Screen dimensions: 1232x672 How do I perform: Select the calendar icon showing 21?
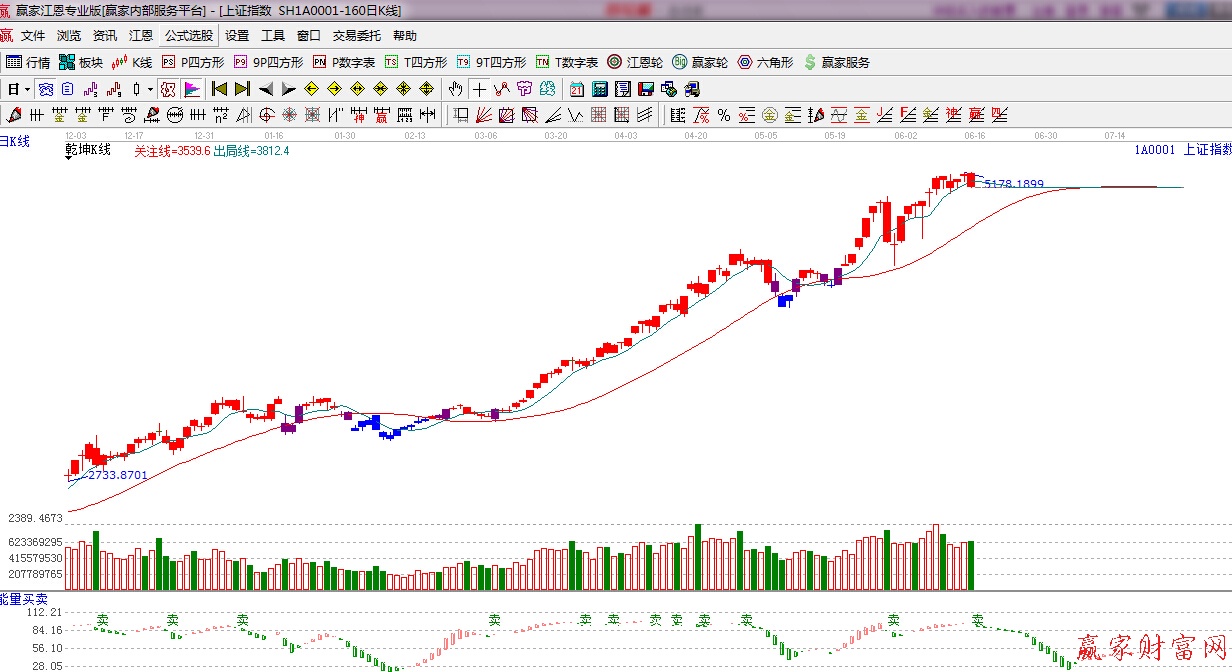[577, 89]
